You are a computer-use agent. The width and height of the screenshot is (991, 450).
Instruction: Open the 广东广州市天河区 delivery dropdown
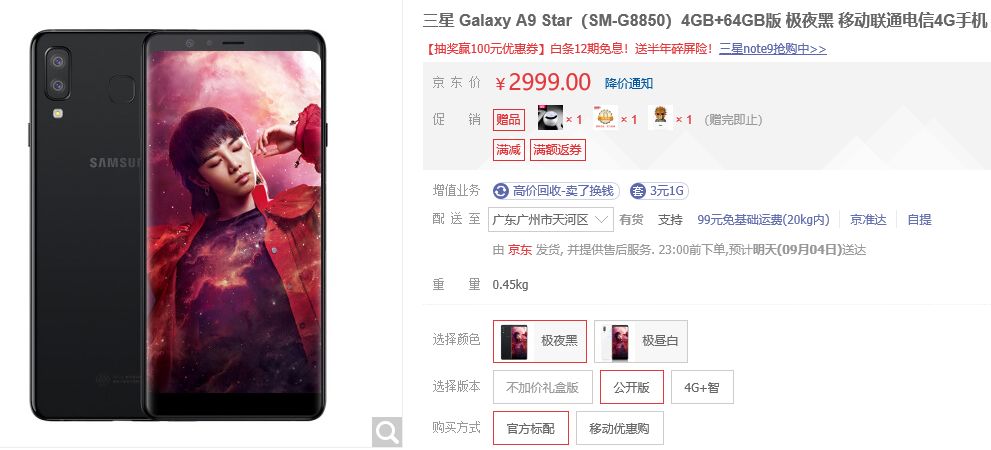pyautogui.click(x=550, y=220)
